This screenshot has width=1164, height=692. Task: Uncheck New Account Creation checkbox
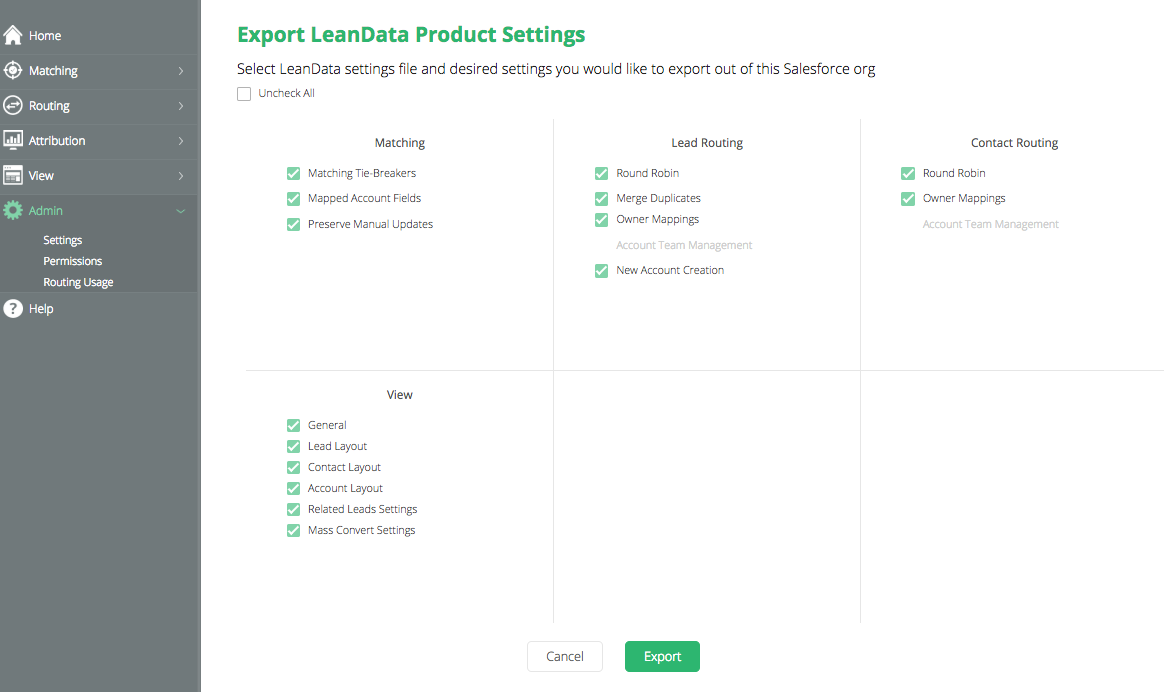(x=601, y=271)
